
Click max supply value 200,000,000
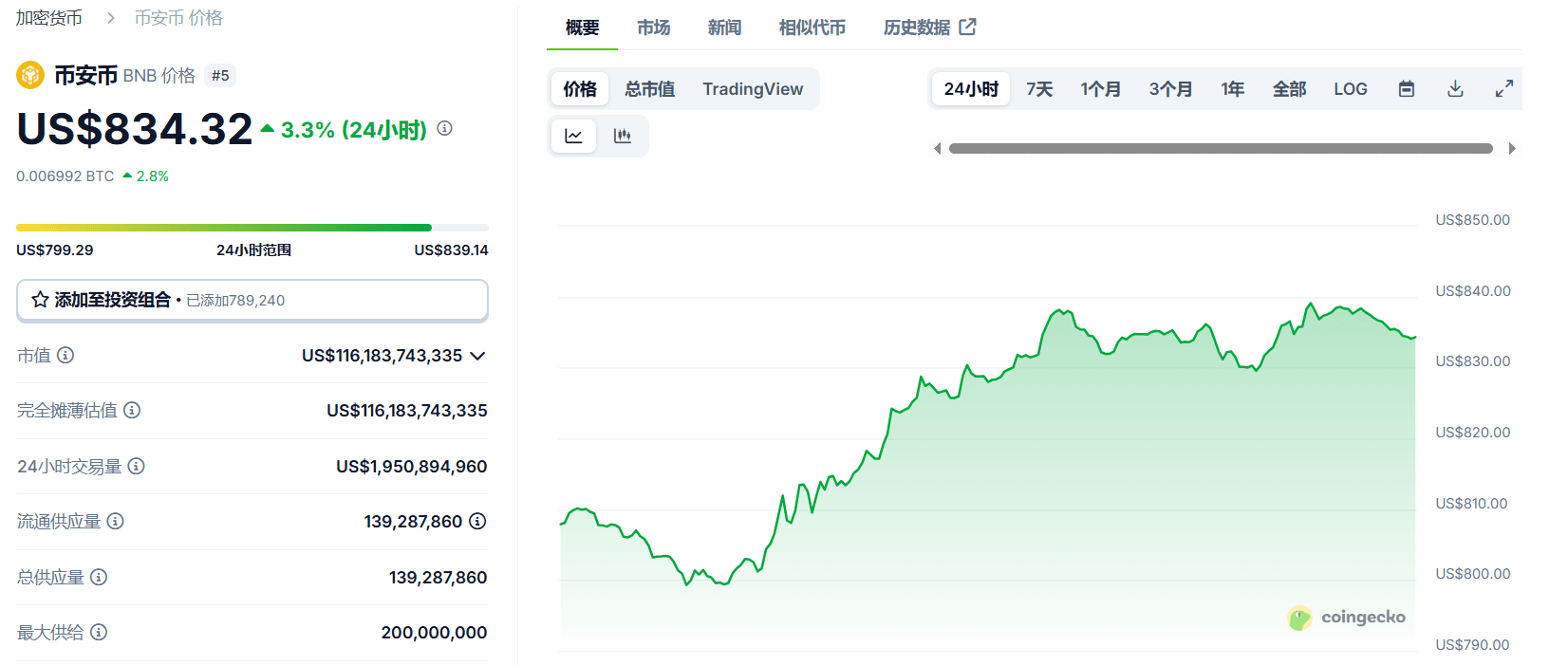(435, 633)
